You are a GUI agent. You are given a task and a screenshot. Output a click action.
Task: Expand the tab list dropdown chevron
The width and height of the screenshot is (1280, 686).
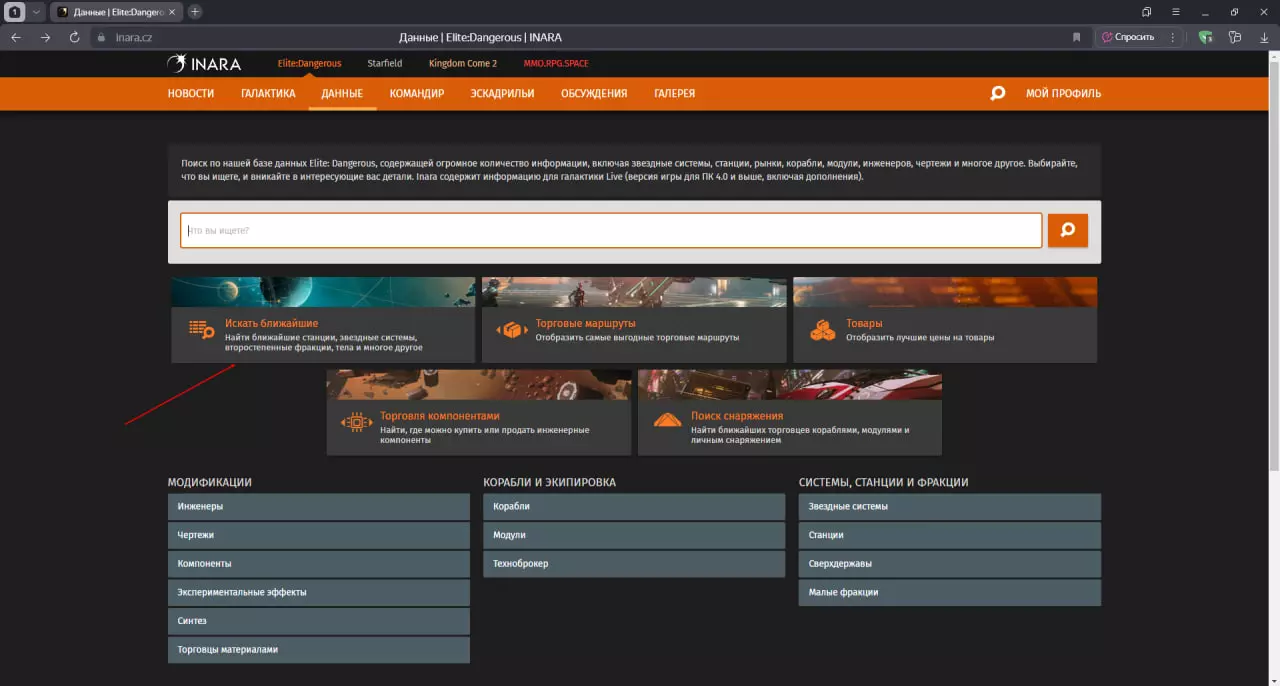point(36,12)
